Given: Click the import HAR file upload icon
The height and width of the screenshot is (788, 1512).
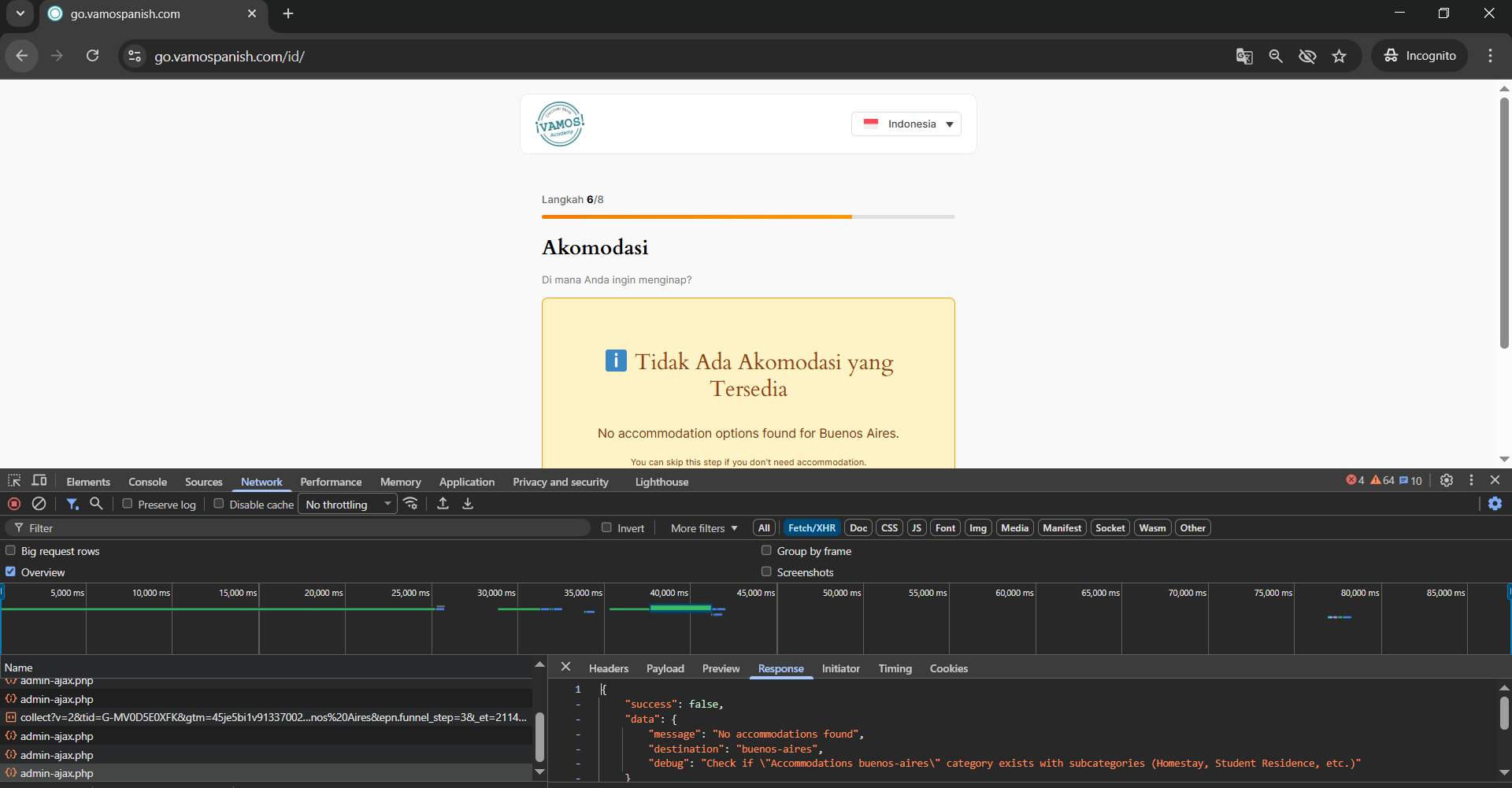Looking at the screenshot, I should 443,504.
